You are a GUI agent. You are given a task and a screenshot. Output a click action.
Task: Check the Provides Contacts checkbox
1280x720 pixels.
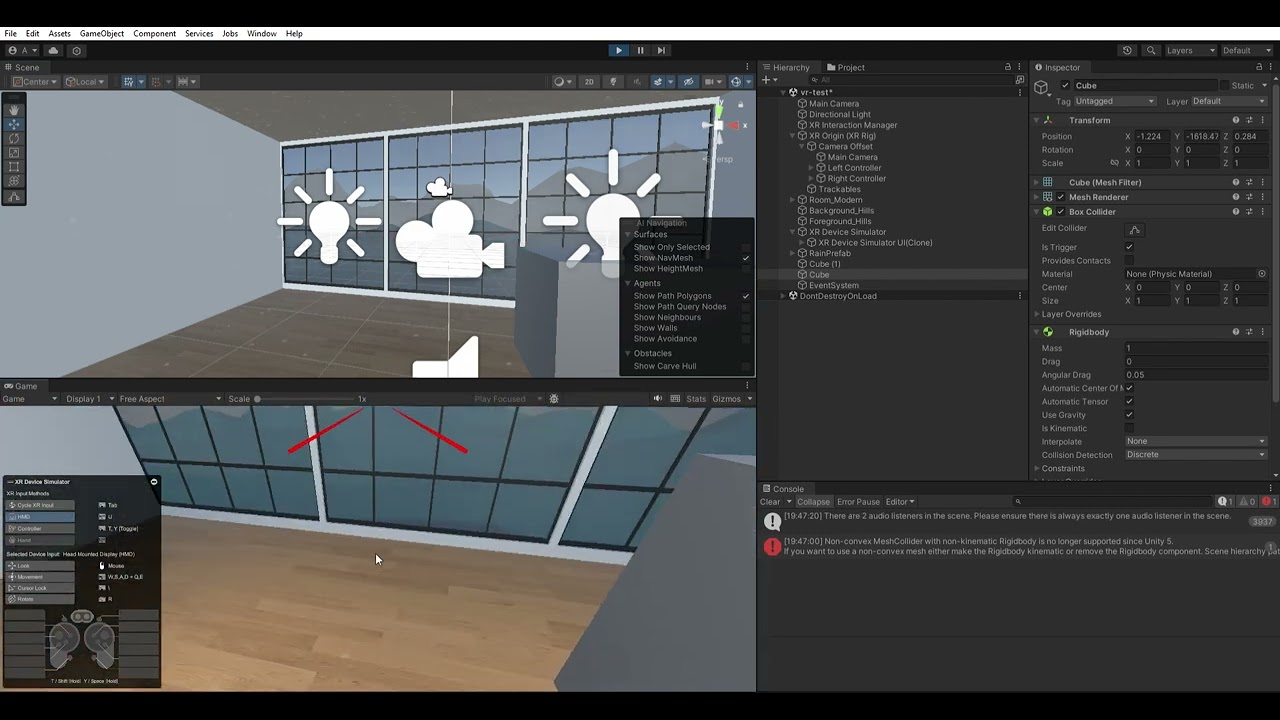point(1130,260)
